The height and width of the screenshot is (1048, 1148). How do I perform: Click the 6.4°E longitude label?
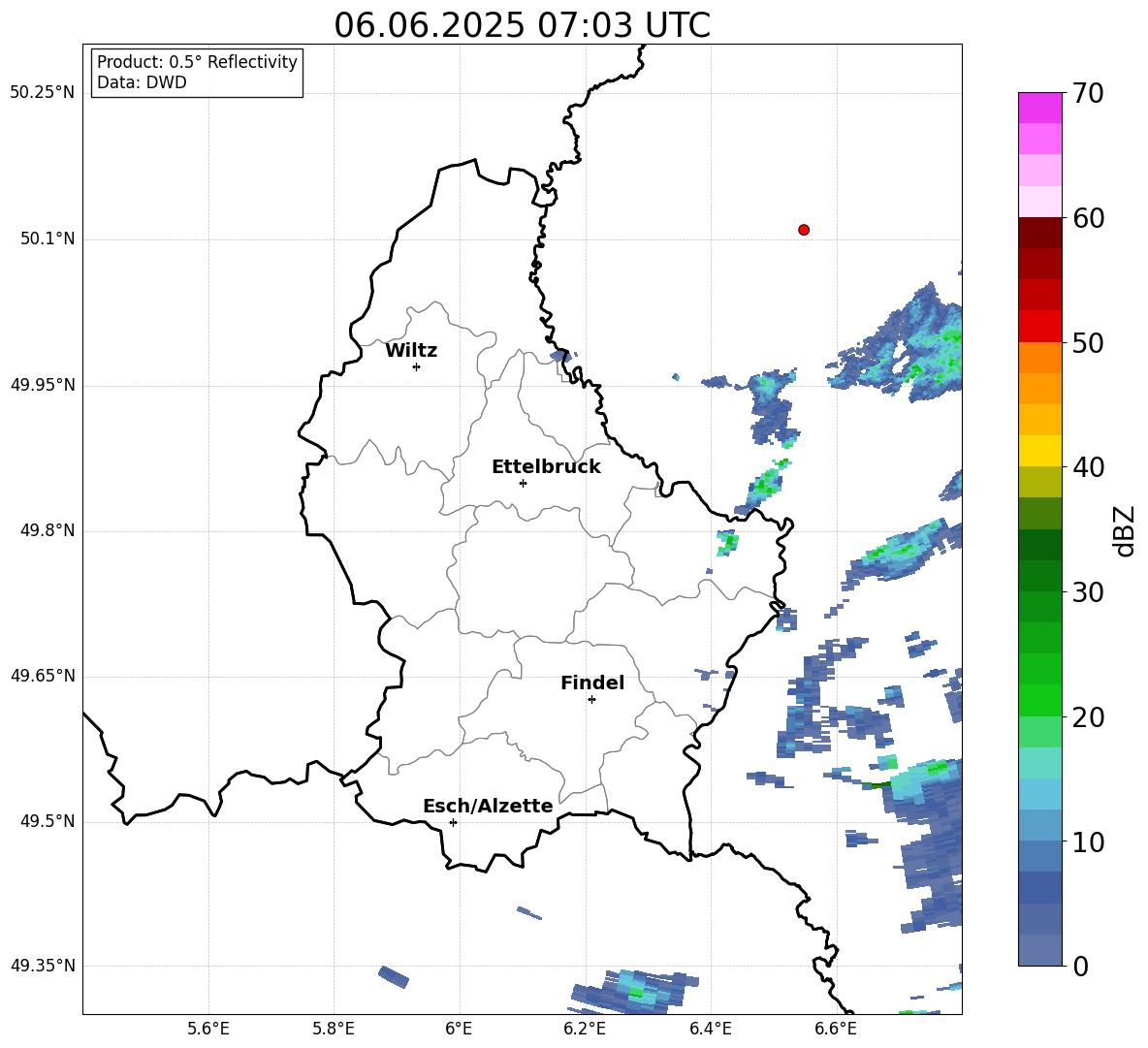tap(710, 1030)
